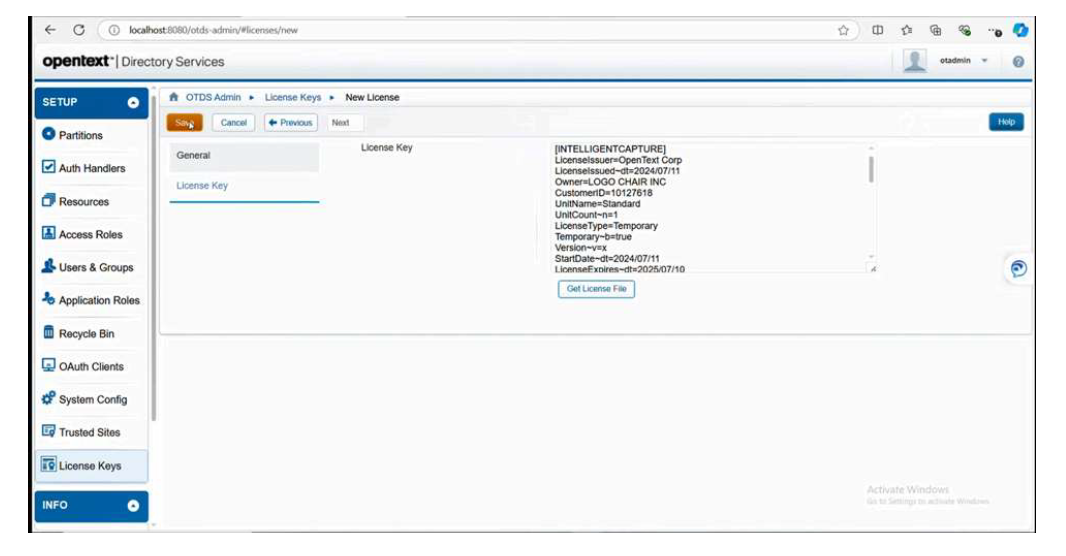Click the Get License File button
Screen dimensions: 1066x556
pos(596,289)
